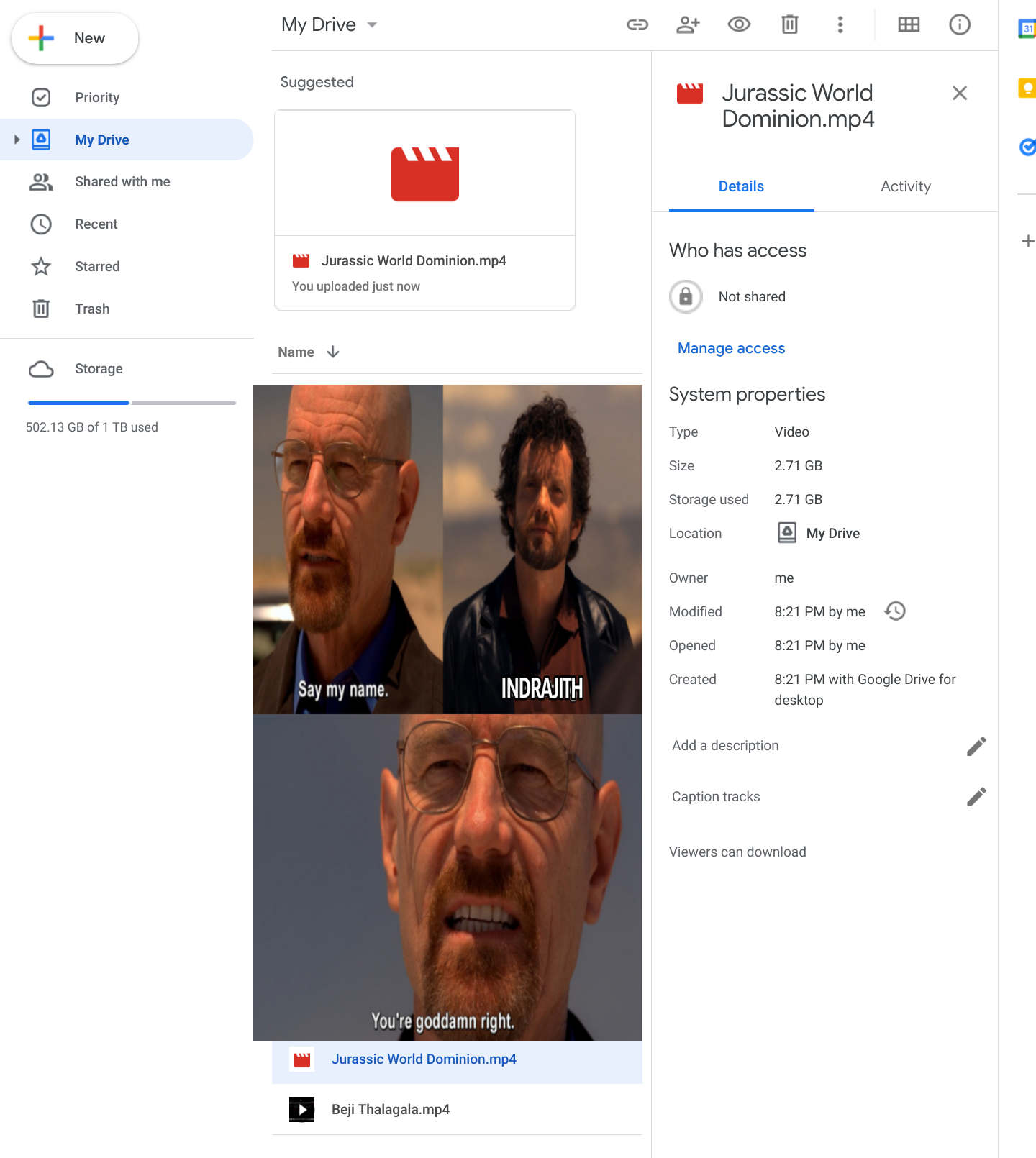Click the Breaking Bad meme image
1036x1158 pixels.
tap(447, 713)
